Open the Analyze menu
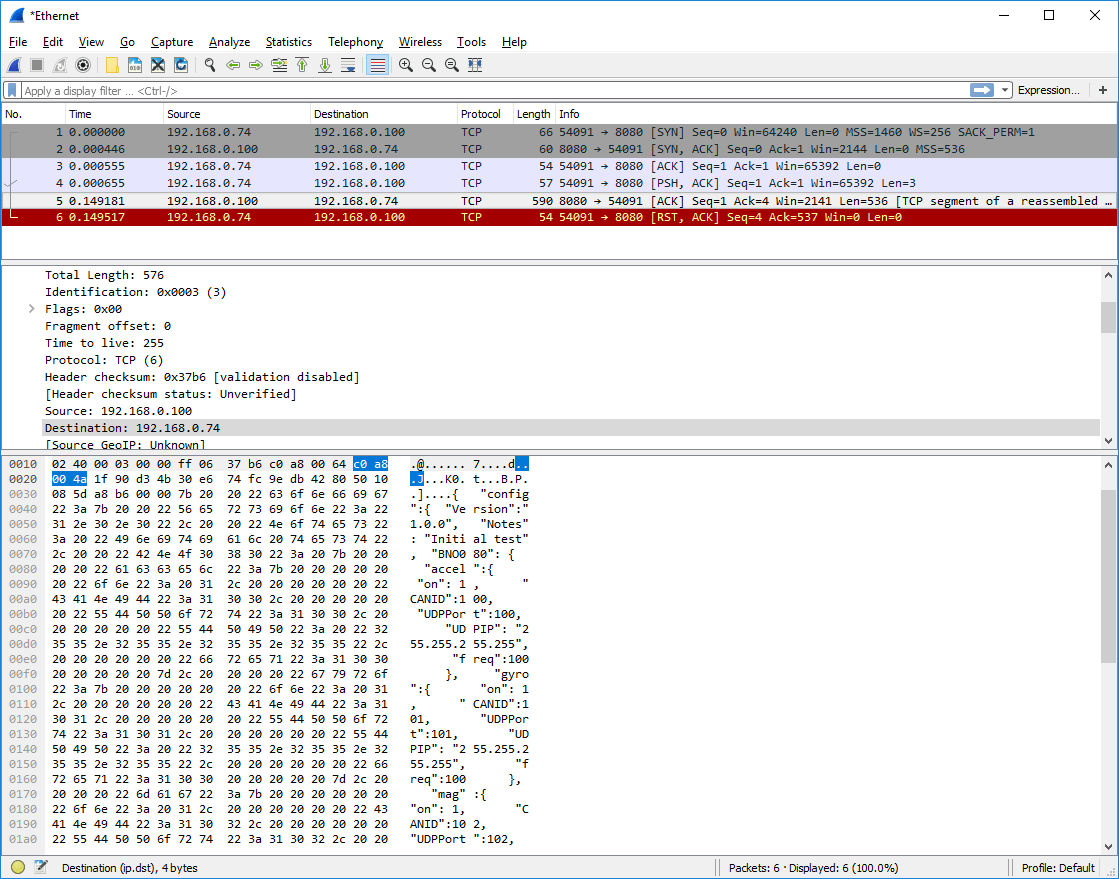The width and height of the screenshot is (1119, 879). (229, 42)
